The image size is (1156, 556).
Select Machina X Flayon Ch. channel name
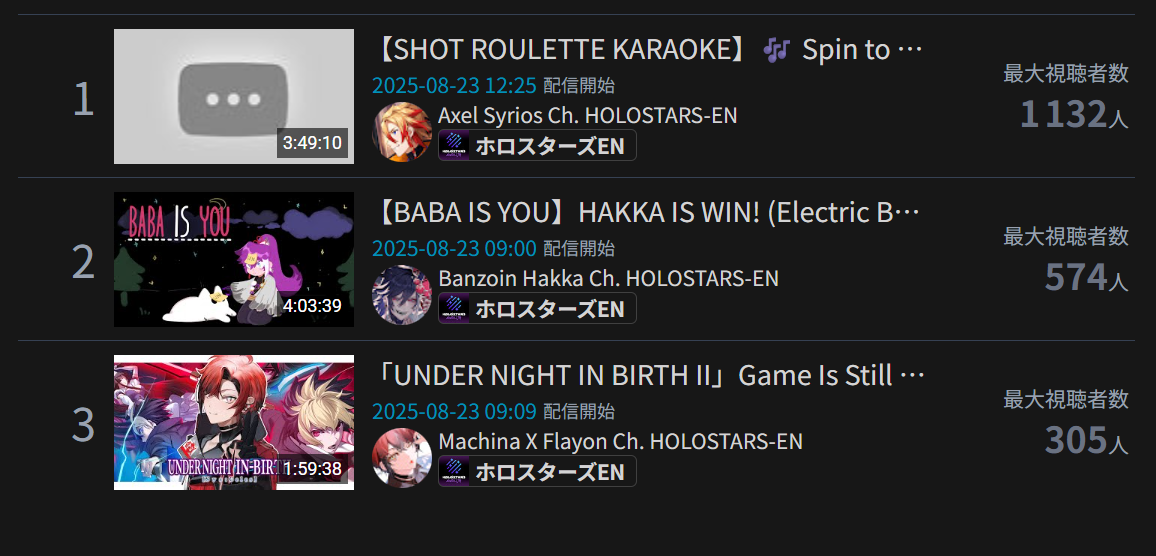pos(620,441)
